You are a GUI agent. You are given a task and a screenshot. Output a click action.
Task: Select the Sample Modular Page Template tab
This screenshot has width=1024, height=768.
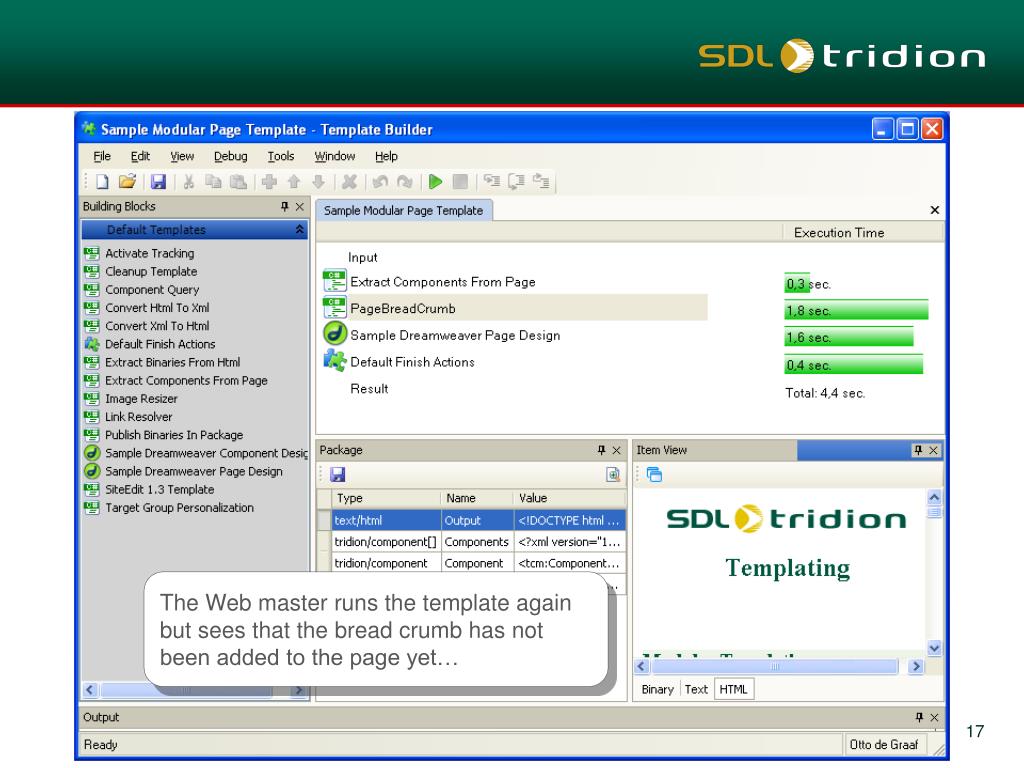click(404, 210)
